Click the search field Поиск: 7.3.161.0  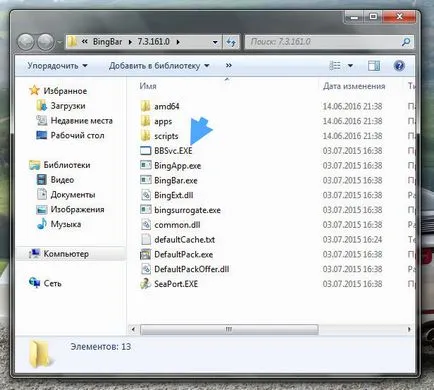pos(322,42)
